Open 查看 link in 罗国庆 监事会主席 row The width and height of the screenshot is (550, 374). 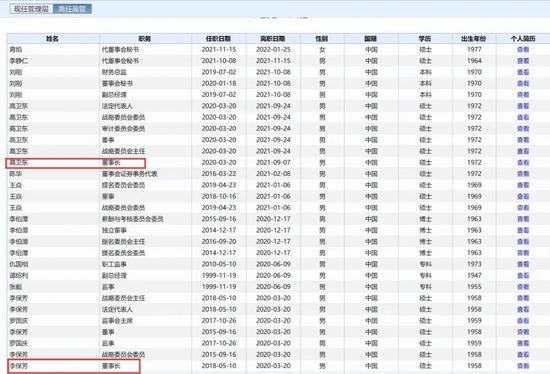[523, 321]
